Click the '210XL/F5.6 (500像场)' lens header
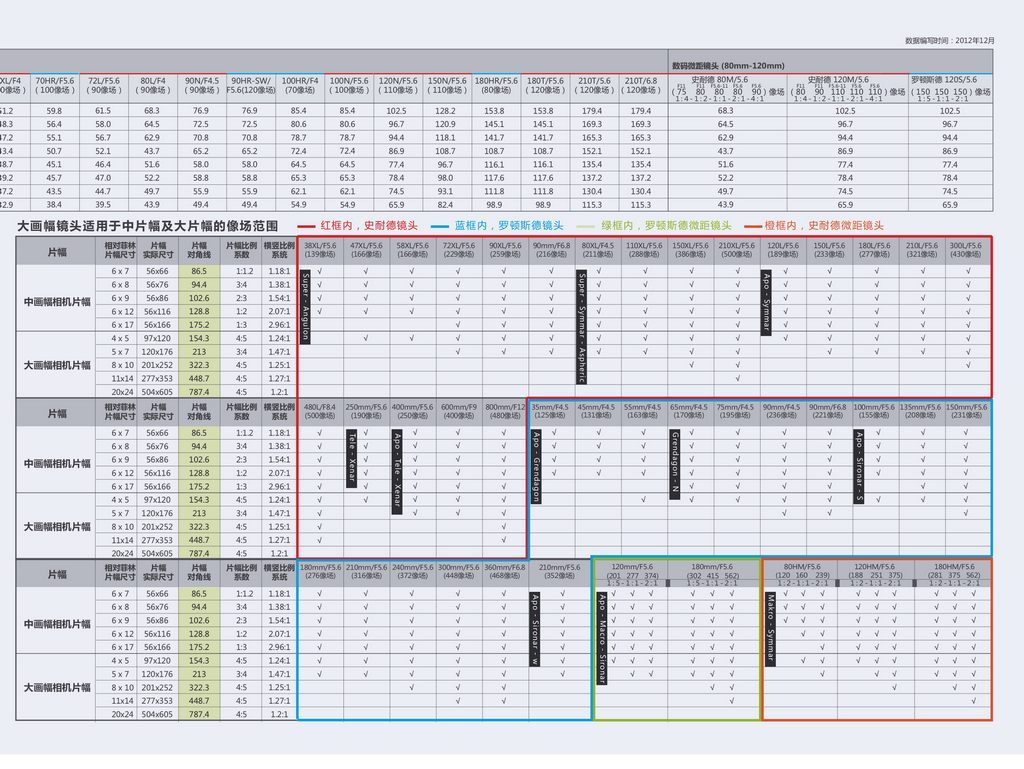The height and width of the screenshot is (769, 1024). coord(737,249)
